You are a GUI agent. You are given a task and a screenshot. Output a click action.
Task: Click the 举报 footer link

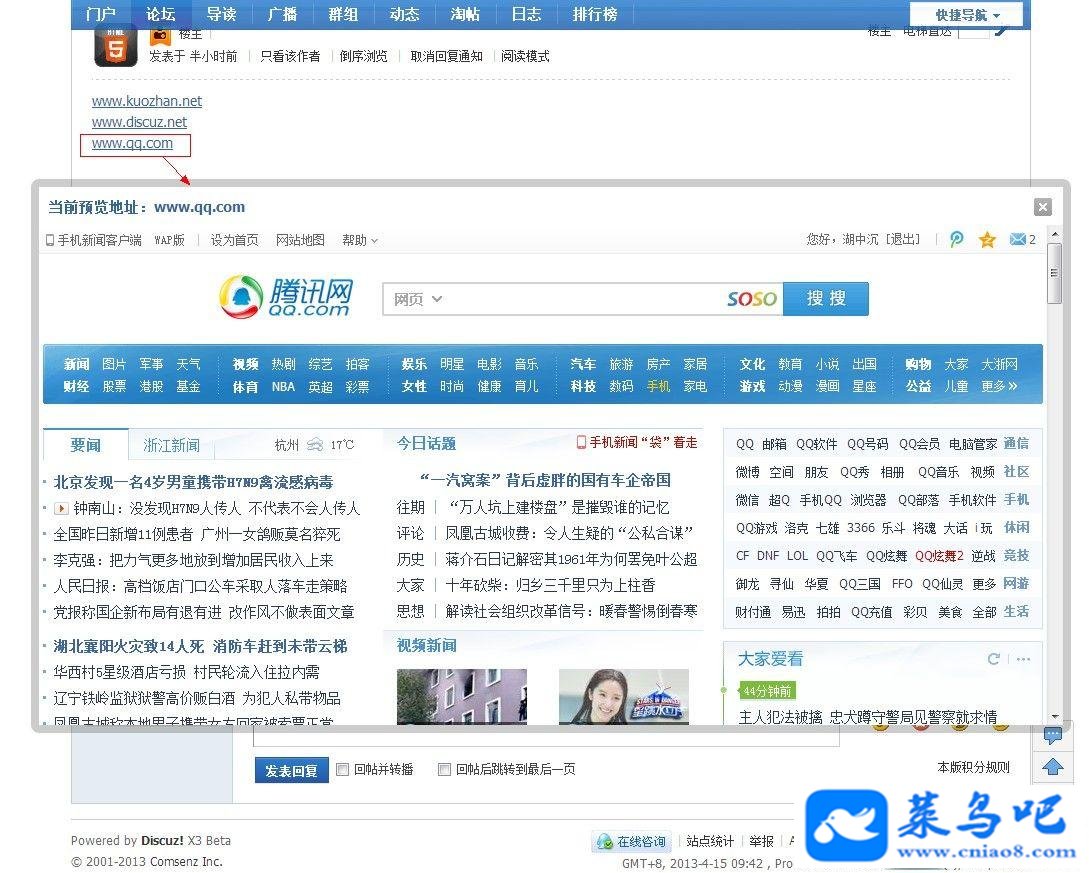[x=761, y=842]
